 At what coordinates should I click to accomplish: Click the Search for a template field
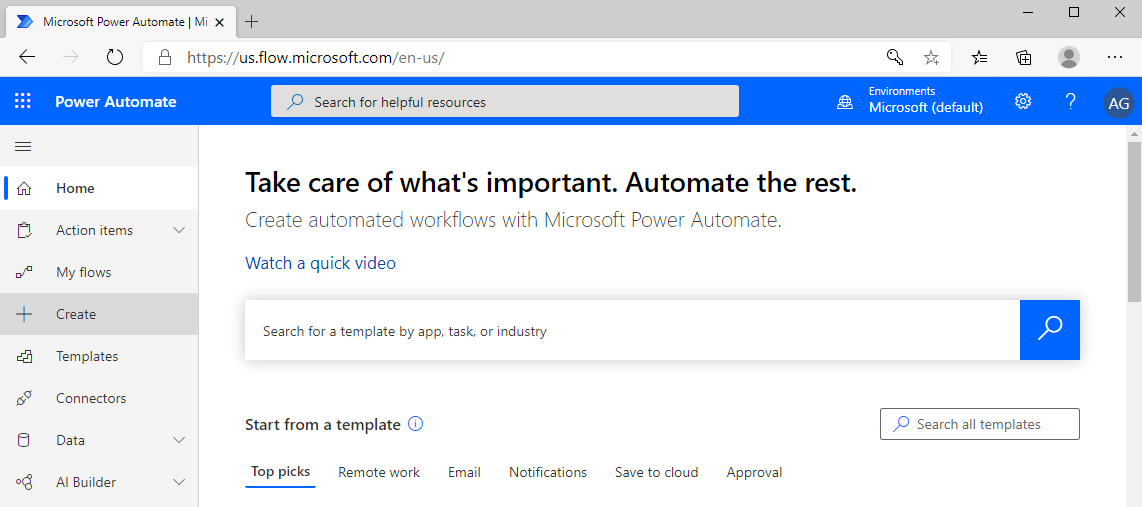[x=632, y=330]
